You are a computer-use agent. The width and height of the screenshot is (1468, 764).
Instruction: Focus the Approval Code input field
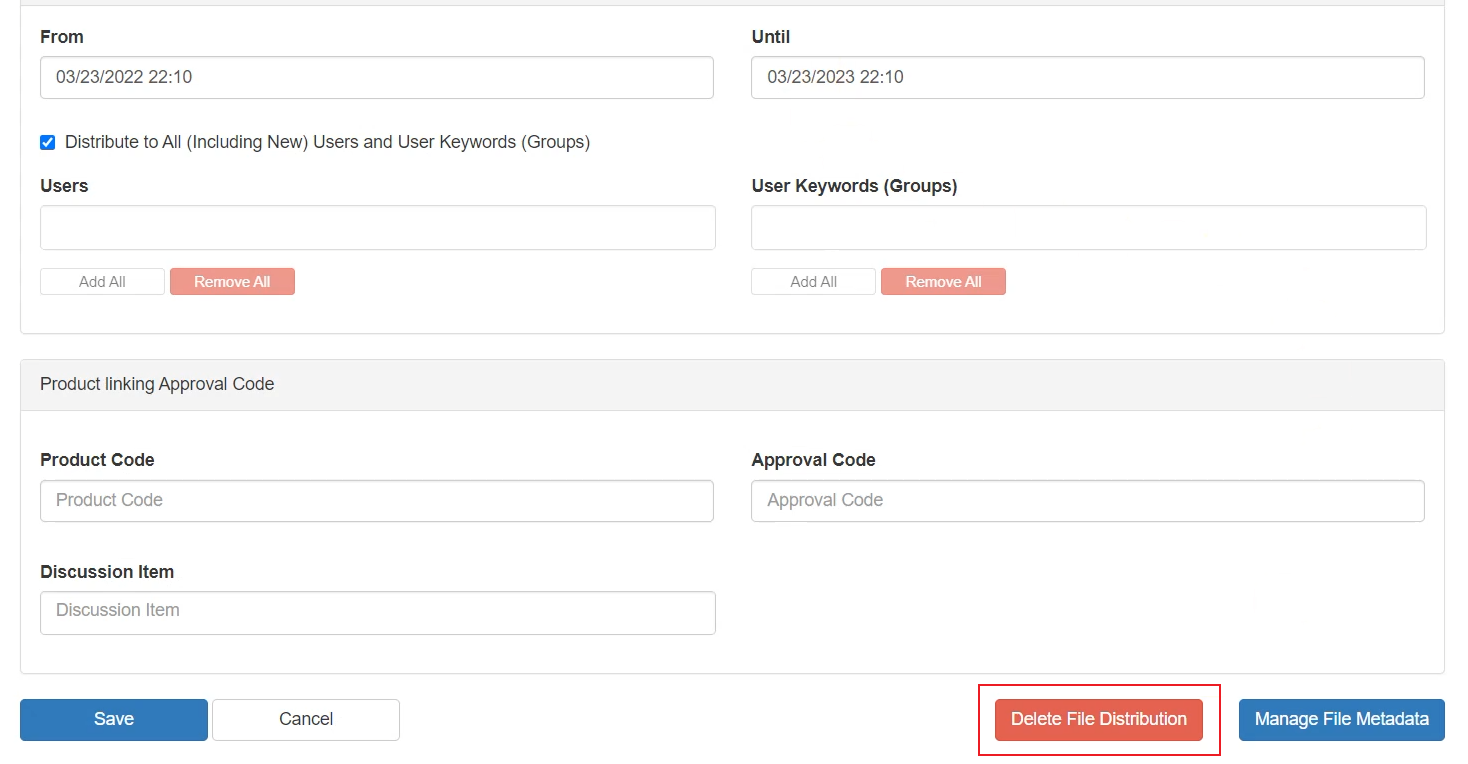pos(1087,500)
